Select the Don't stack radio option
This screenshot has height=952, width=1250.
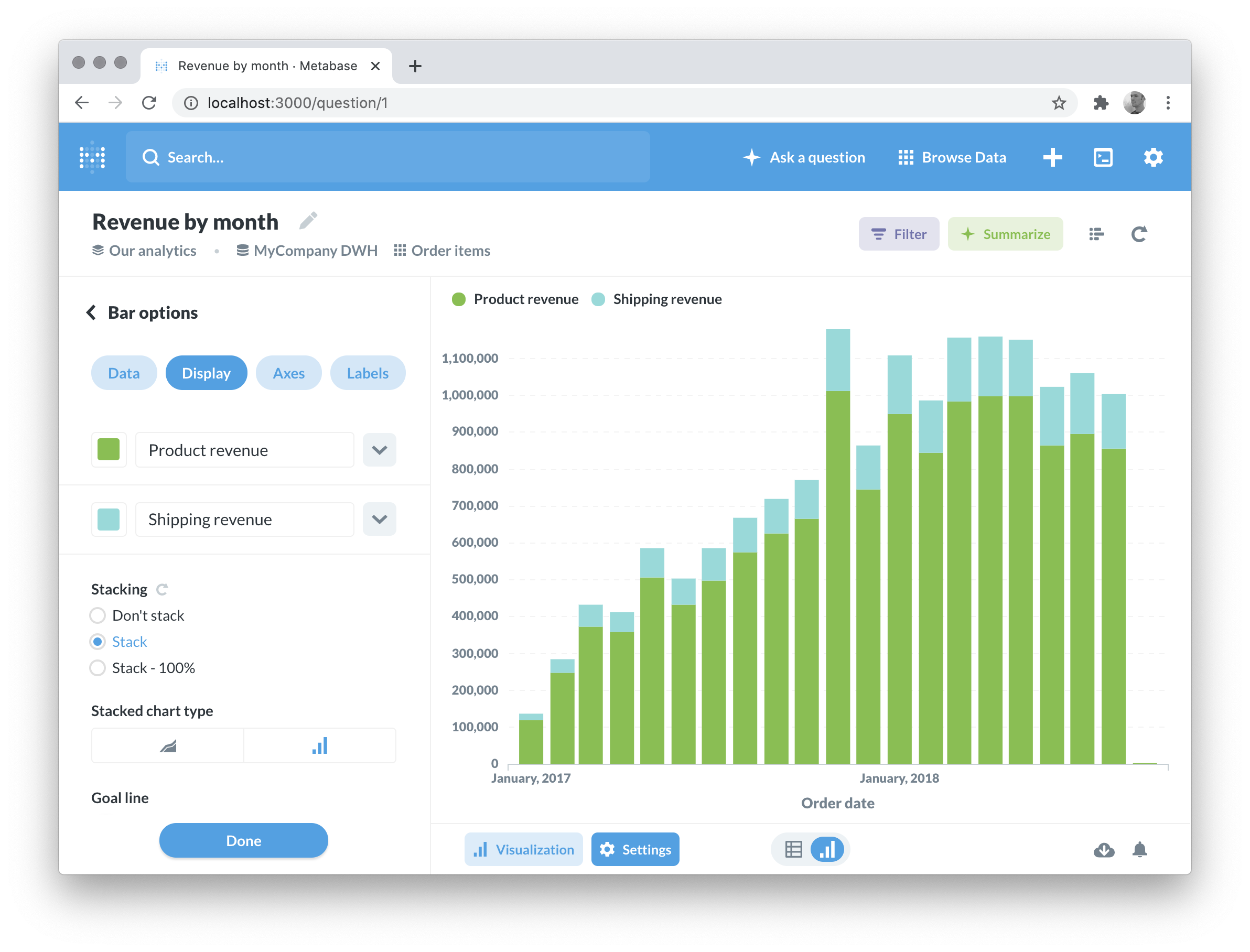(x=98, y=615)
